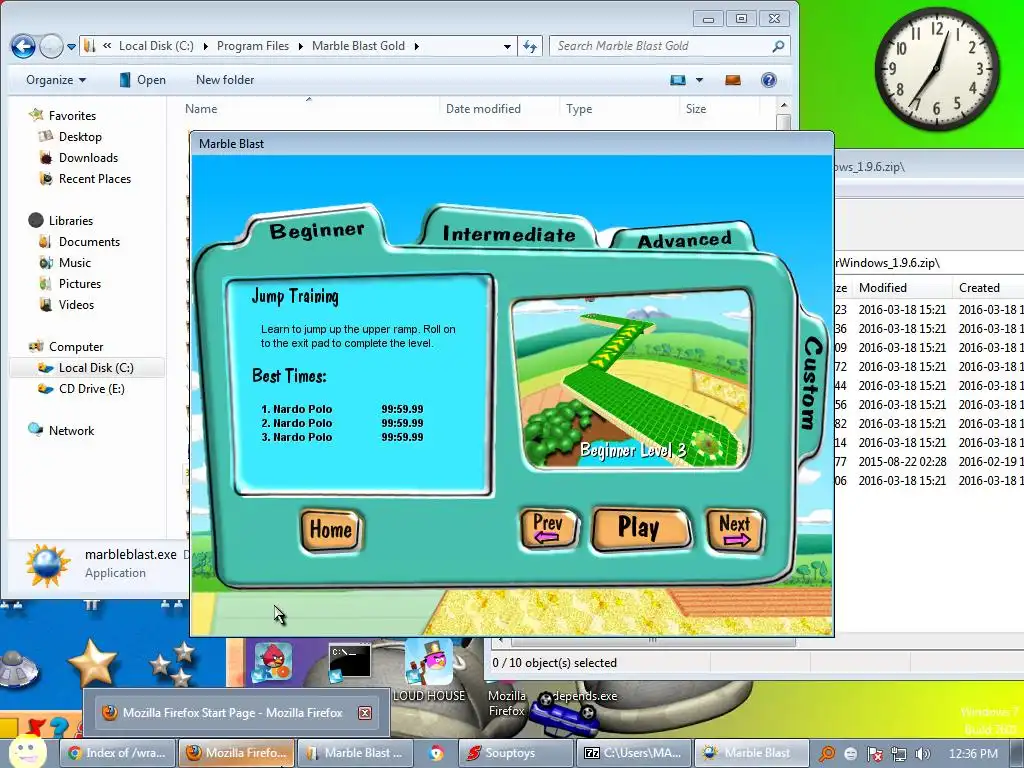Click the desktop clock gadget

[936, 68]
